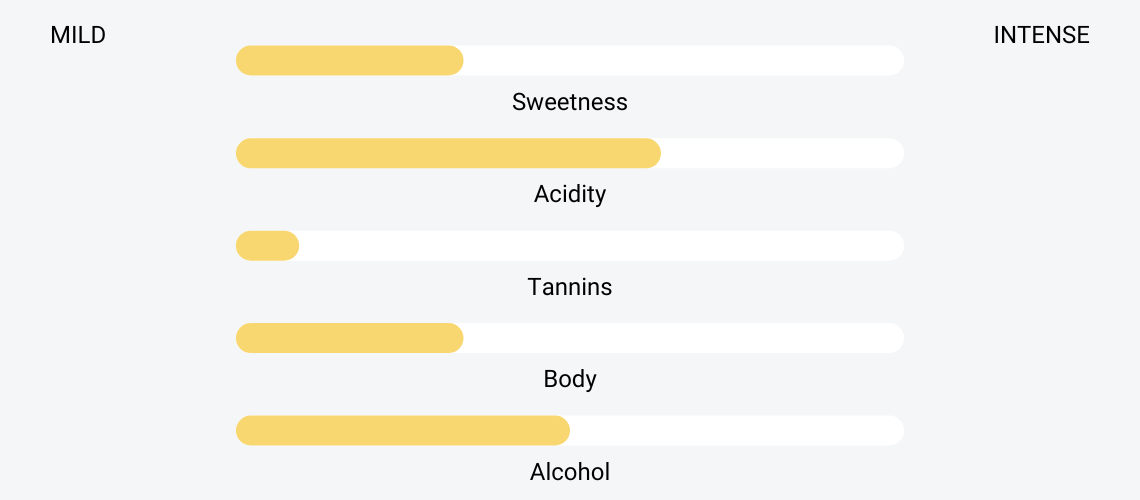Click the empty white part of Sweetness bar
This screenshot has height=500, width=1140.
coord(684,60)
